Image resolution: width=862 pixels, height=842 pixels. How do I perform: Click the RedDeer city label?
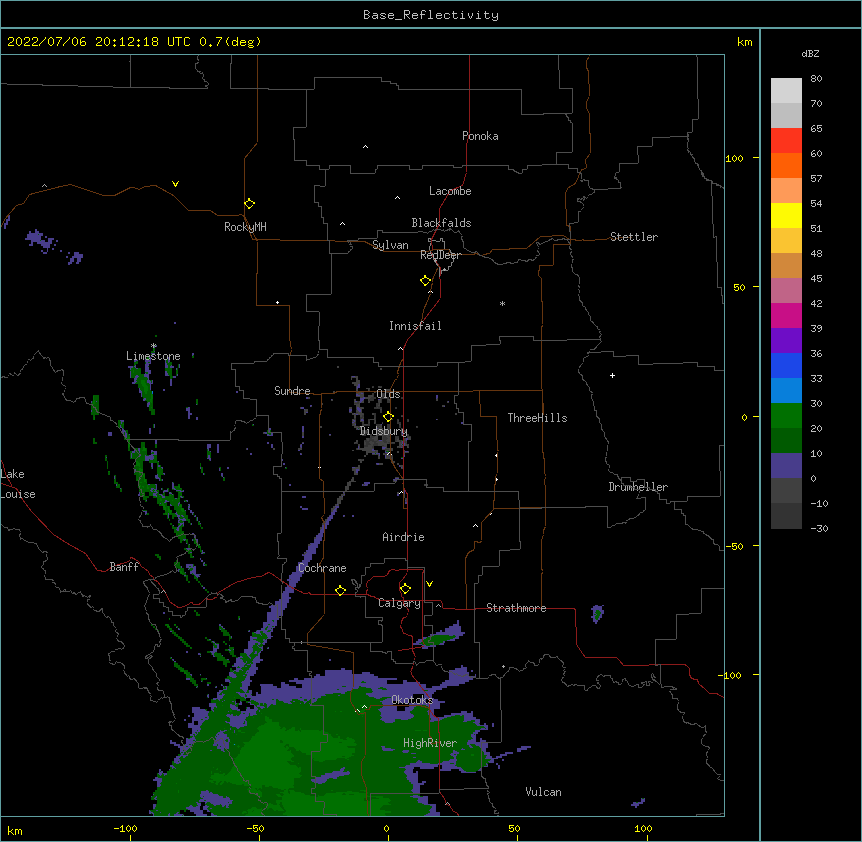[440, 255]
